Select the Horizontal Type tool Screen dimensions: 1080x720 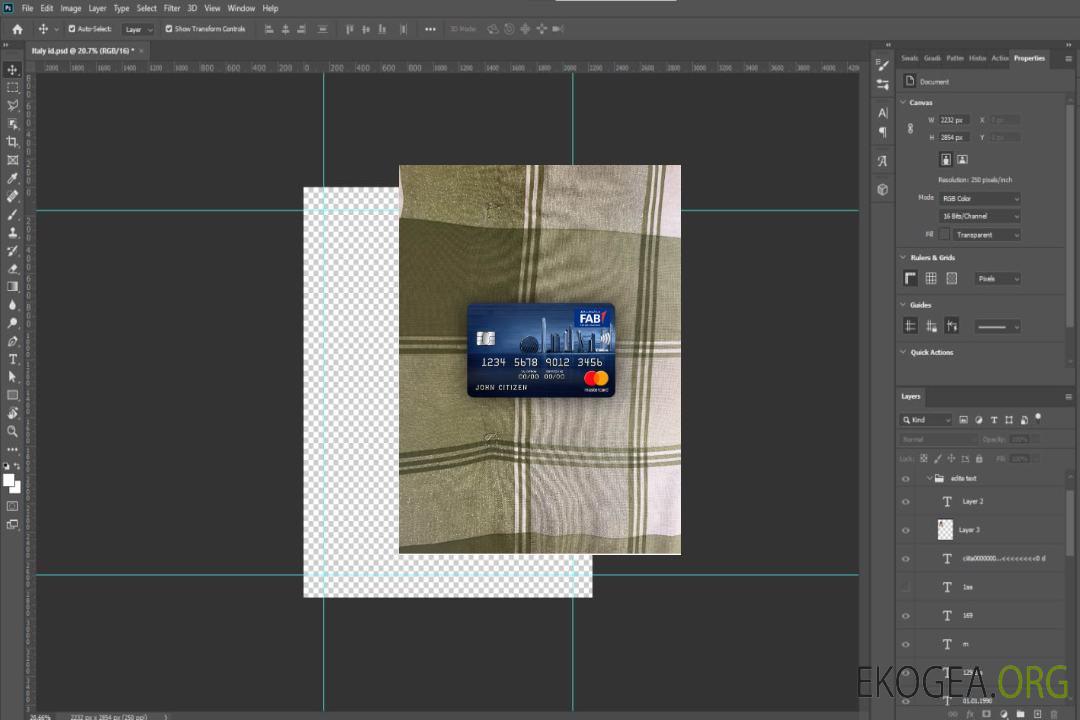12,359
